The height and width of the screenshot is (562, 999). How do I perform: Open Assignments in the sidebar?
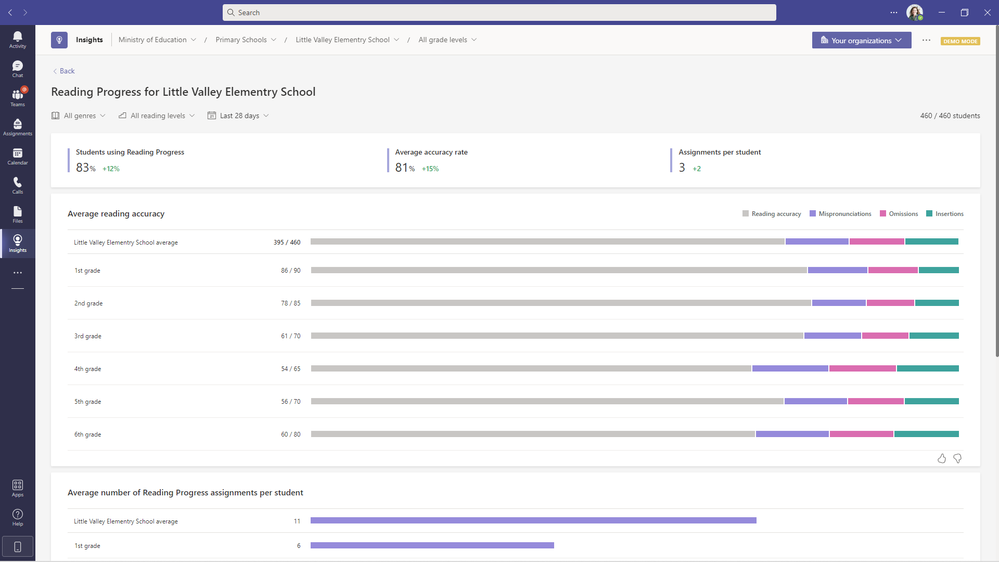click(17, 127)
